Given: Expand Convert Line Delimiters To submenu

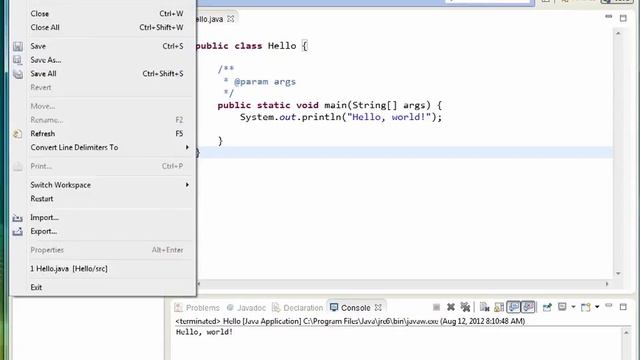Looking at the screenshot, I should tap(102, 147).
